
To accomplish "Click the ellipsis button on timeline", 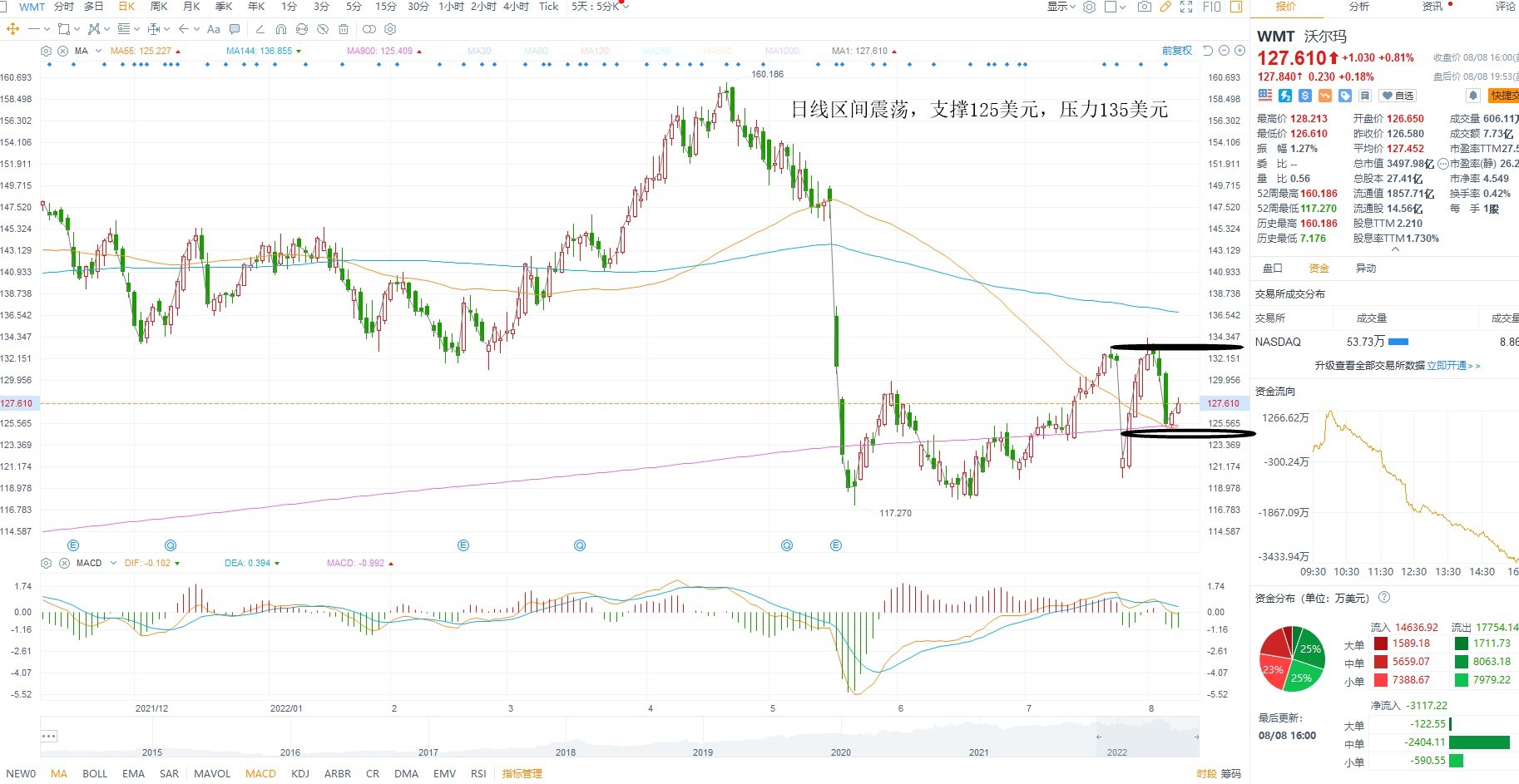I will (x=49, y=736).
